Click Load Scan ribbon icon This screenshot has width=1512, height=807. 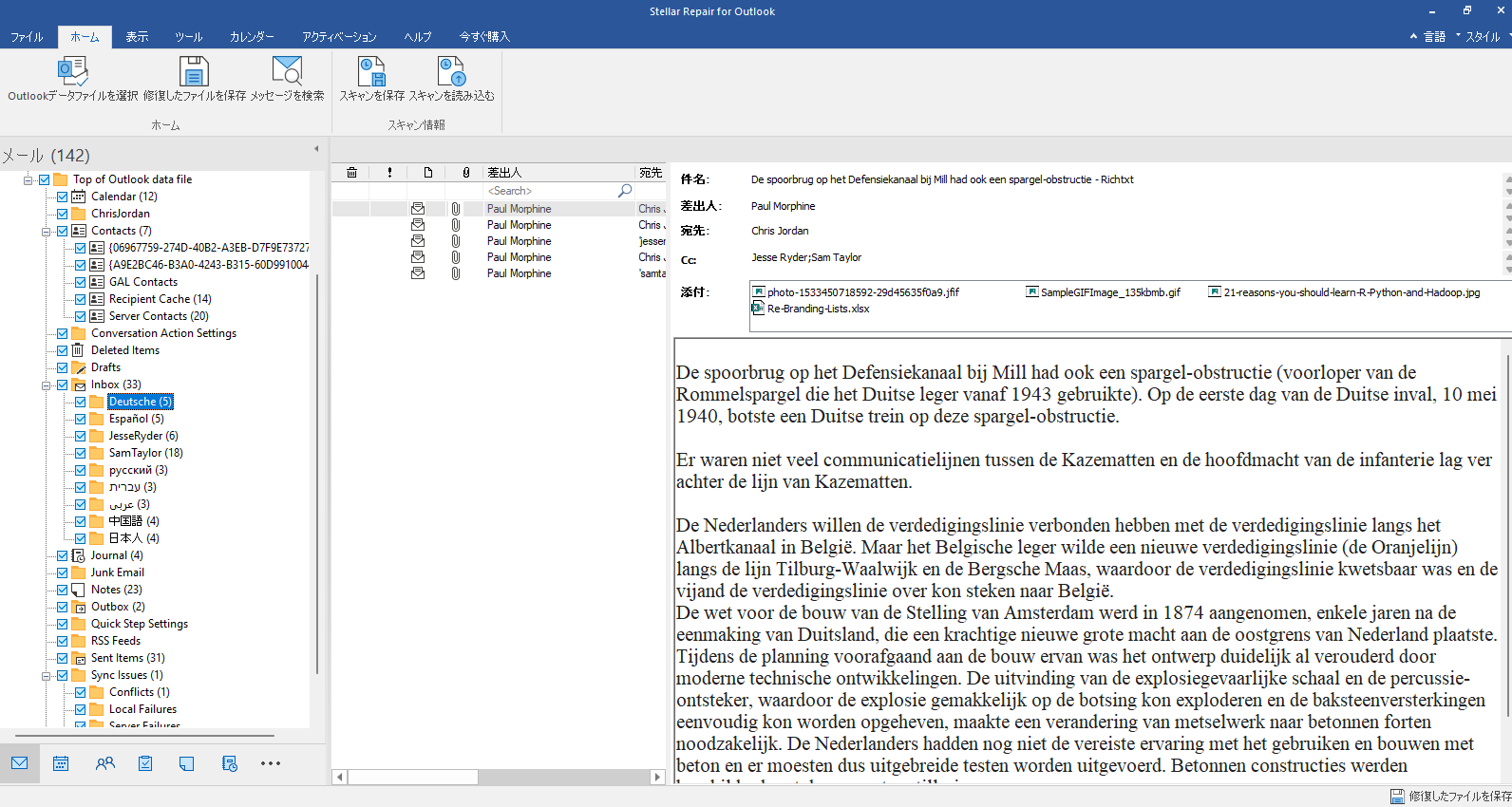tap(451, 71)
